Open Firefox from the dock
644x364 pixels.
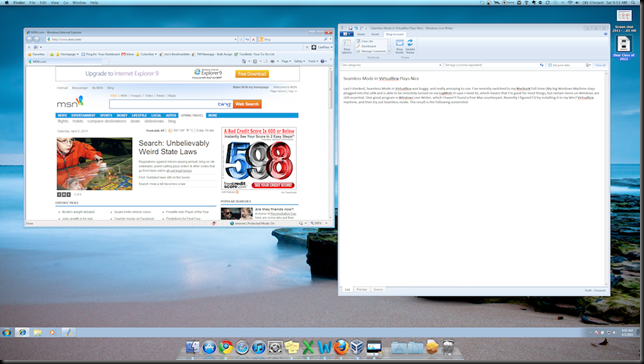point(340,348)
